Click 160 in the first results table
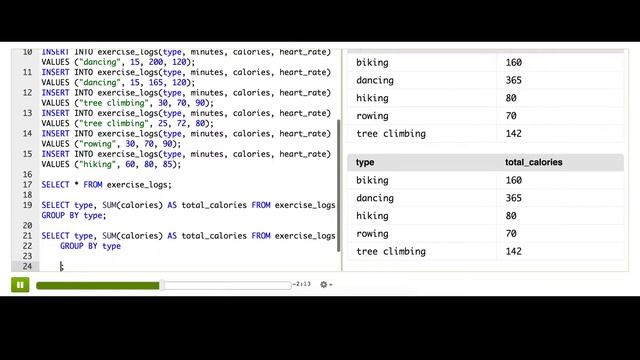640x360 pixels. tap(513, 62)
